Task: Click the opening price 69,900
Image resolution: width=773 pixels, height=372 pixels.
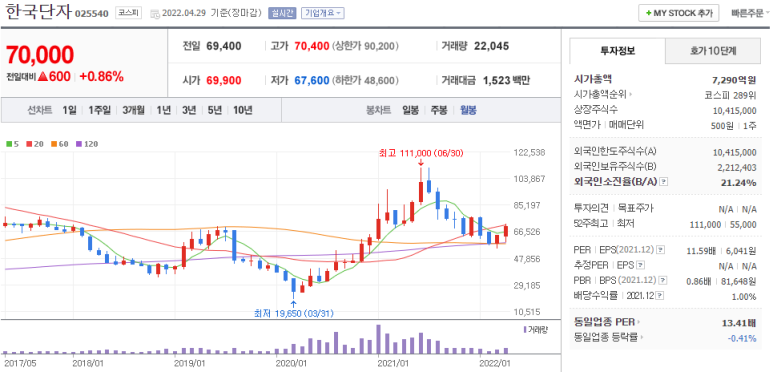Action: [x=224, y=80]
